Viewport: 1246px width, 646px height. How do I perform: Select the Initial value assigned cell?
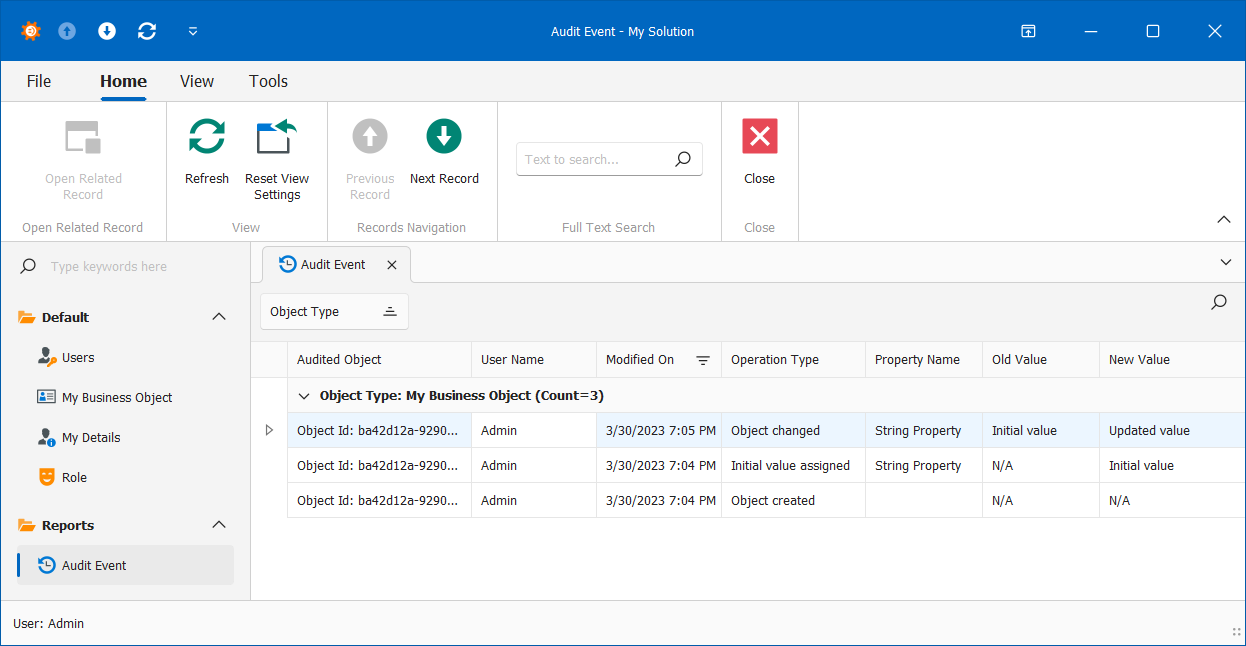pos(793,465)
